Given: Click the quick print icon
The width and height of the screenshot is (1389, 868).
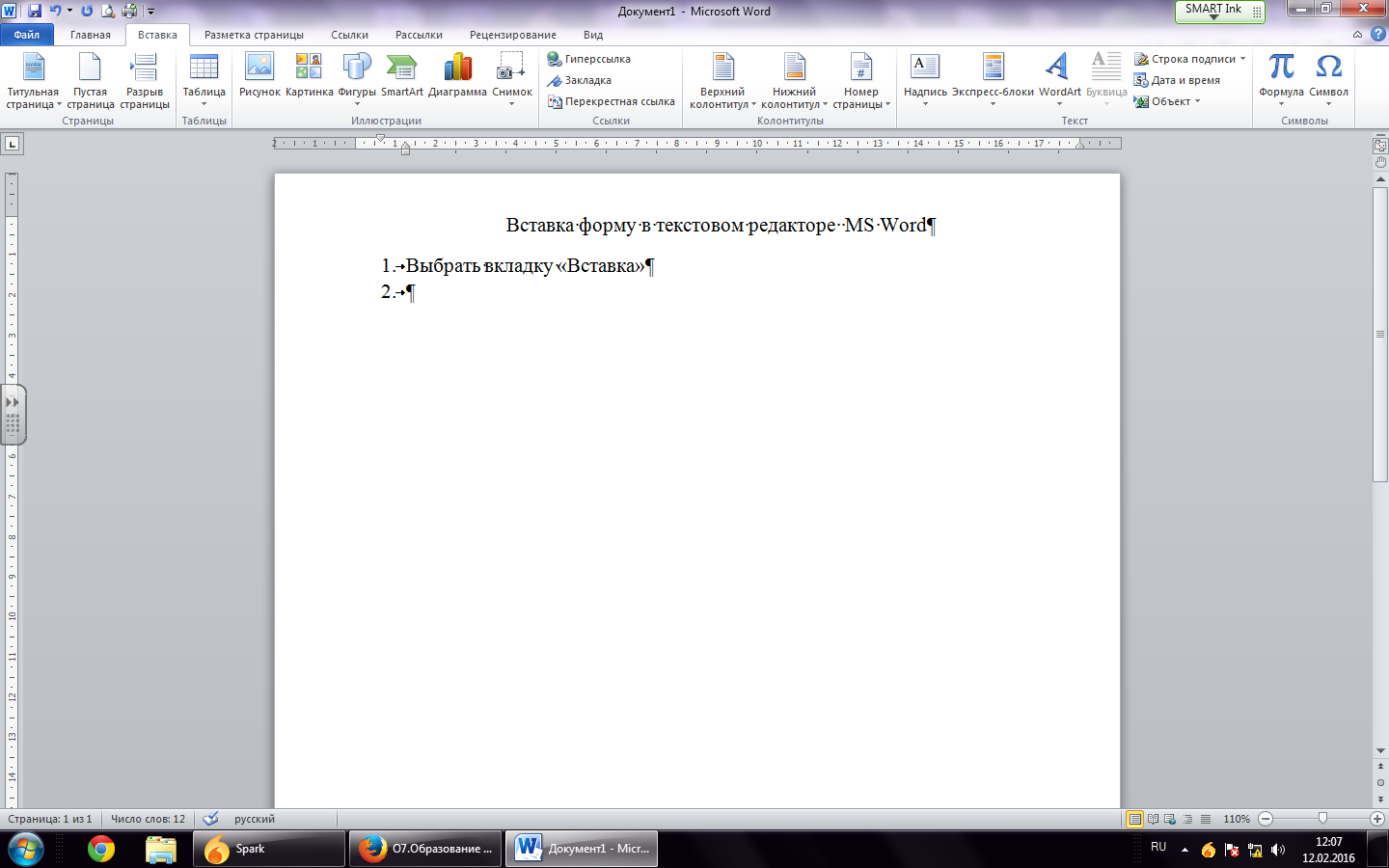Looking at the screenshot, I should 129,11.
